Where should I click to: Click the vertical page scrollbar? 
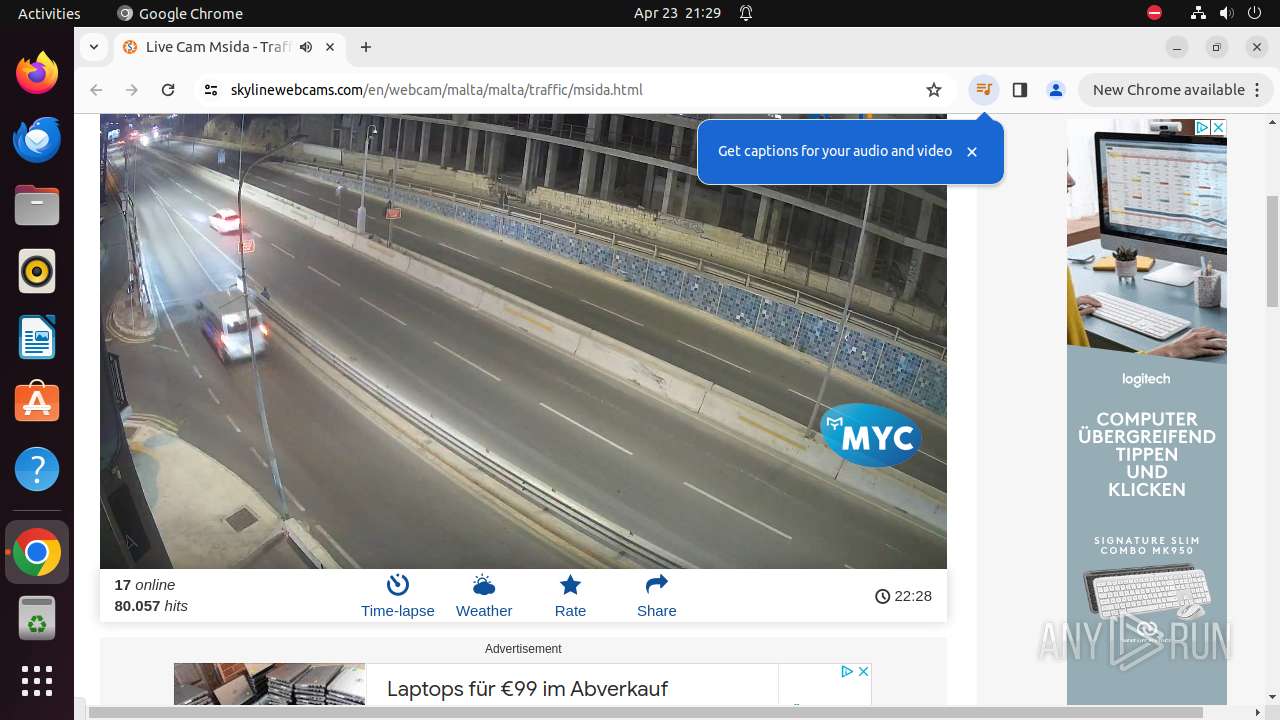coord(1273,250)
